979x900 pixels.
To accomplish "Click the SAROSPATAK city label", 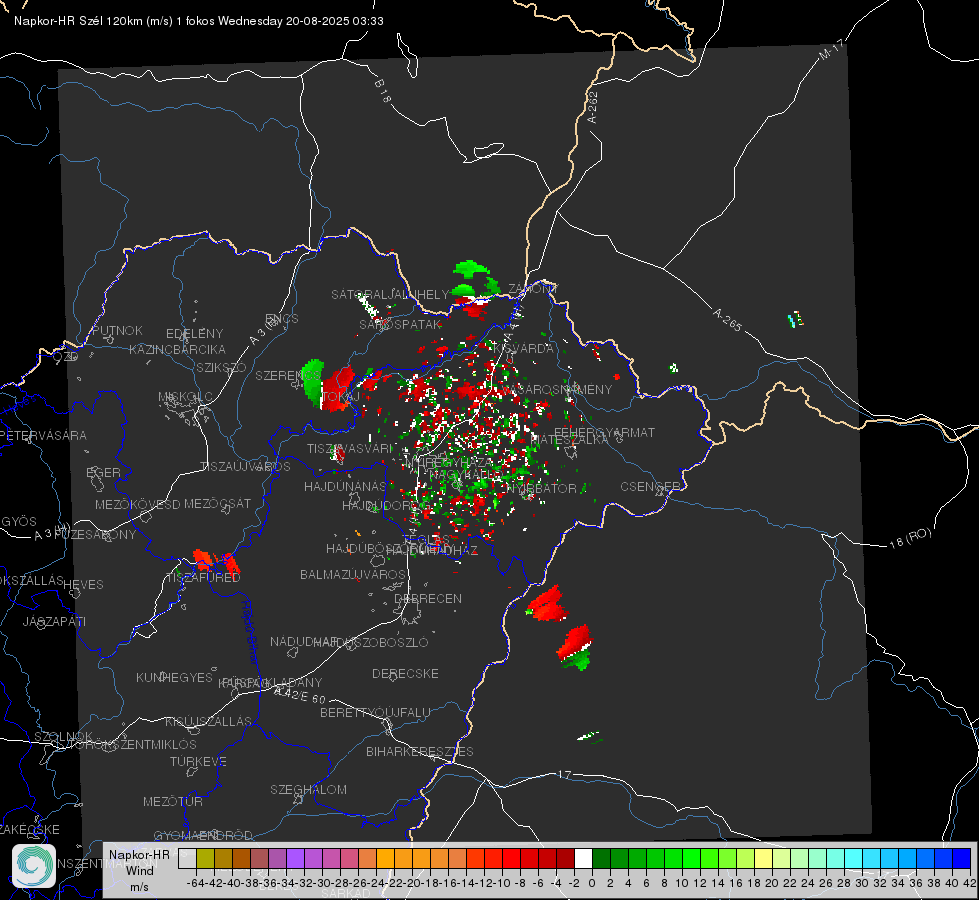I will coord(400,325).
